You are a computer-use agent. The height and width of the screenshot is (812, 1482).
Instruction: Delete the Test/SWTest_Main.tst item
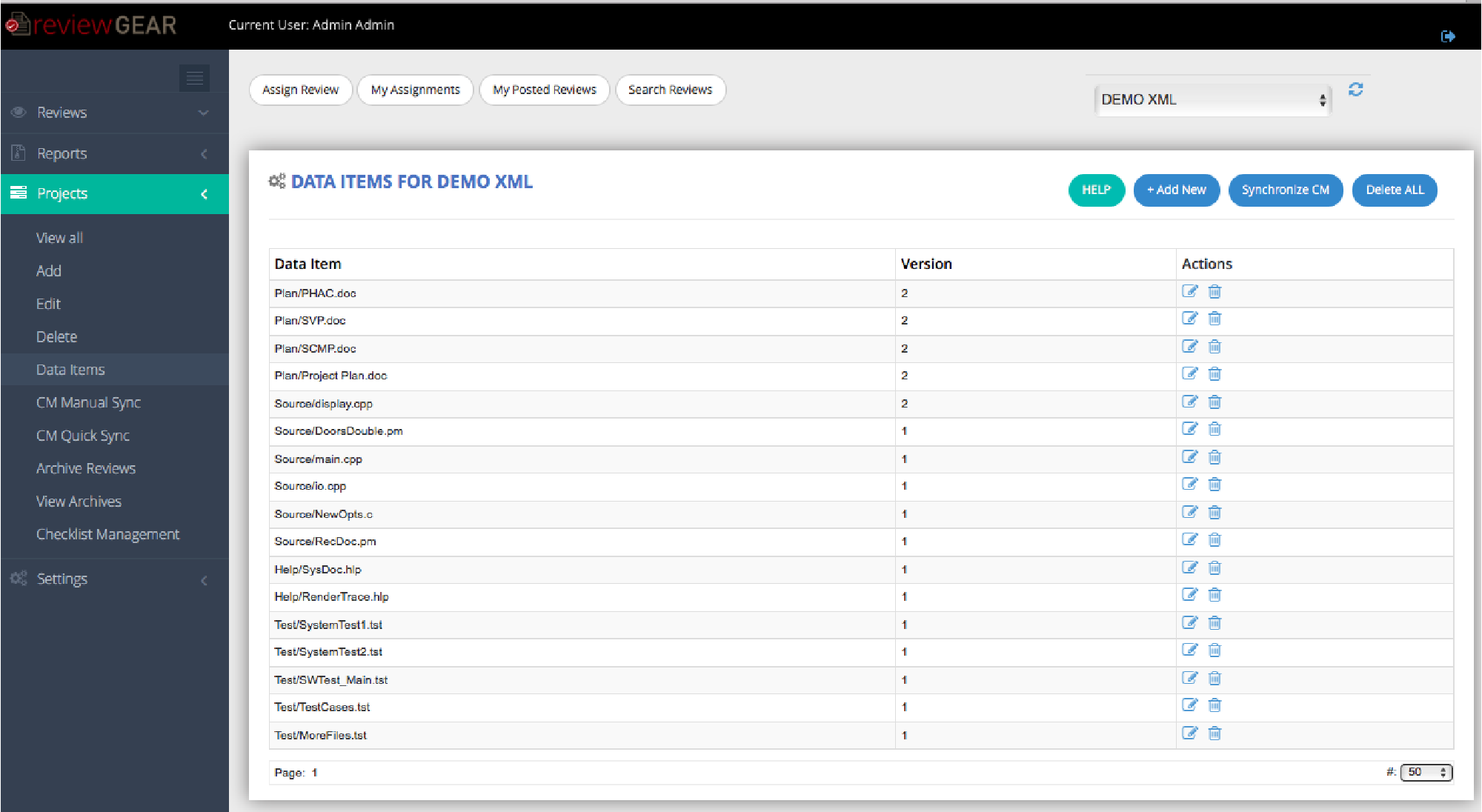(1214, 678)
